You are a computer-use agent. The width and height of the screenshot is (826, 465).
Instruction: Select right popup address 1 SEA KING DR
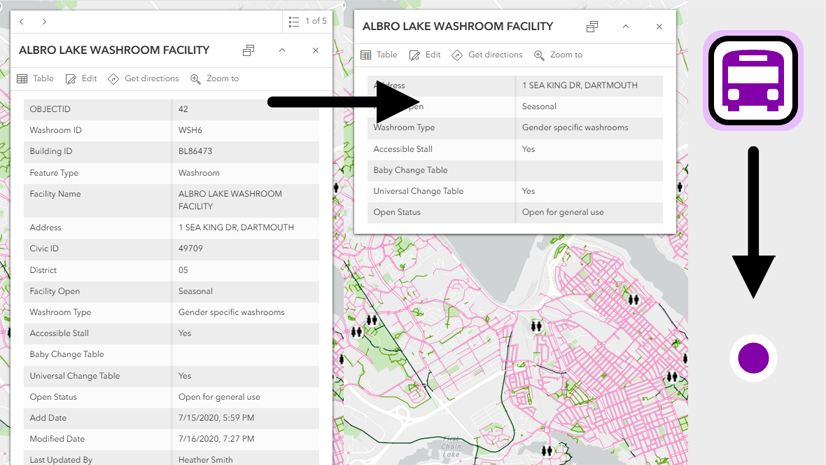(x=579, y=85)
